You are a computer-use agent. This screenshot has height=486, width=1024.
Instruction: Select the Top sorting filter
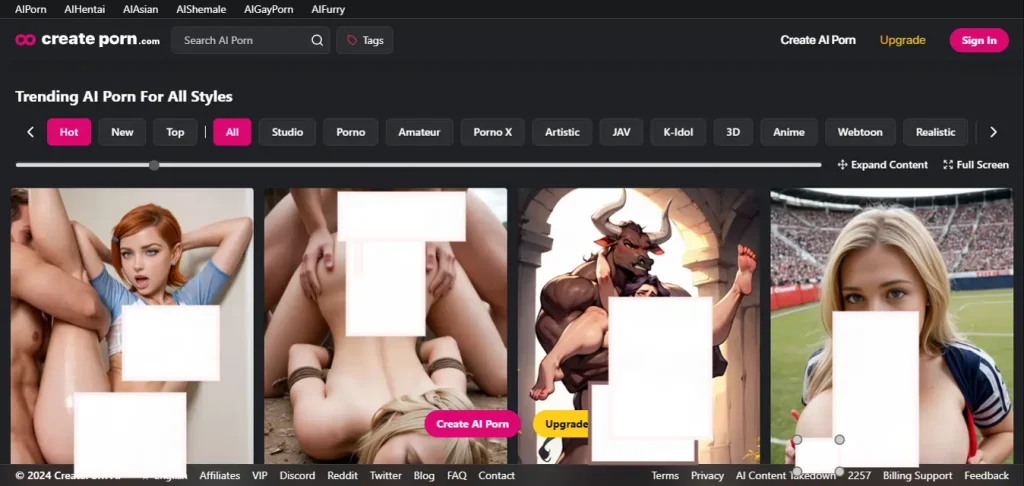[175, 132]
